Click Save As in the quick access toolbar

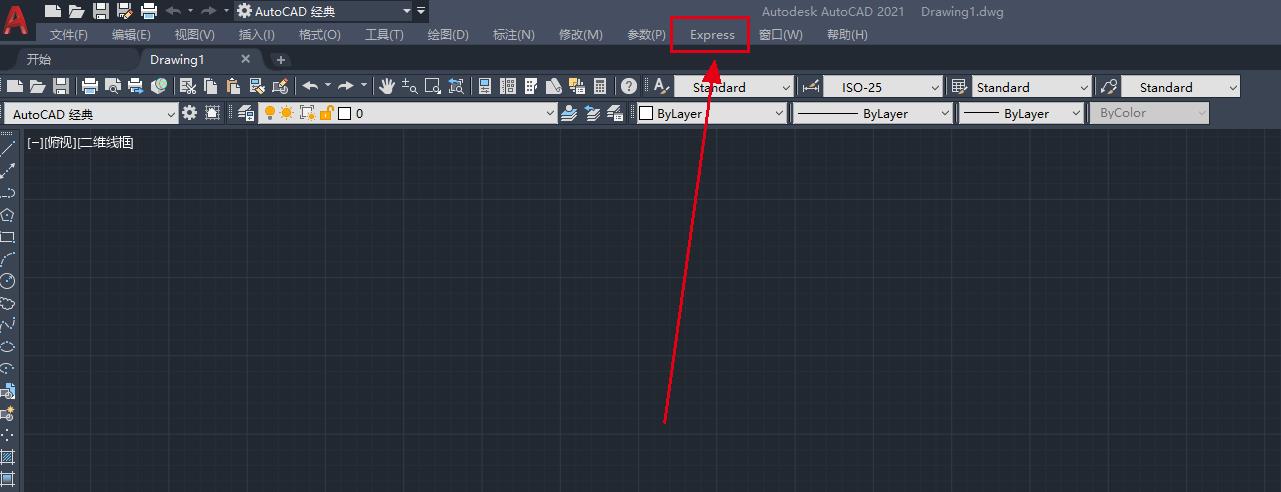124,11
